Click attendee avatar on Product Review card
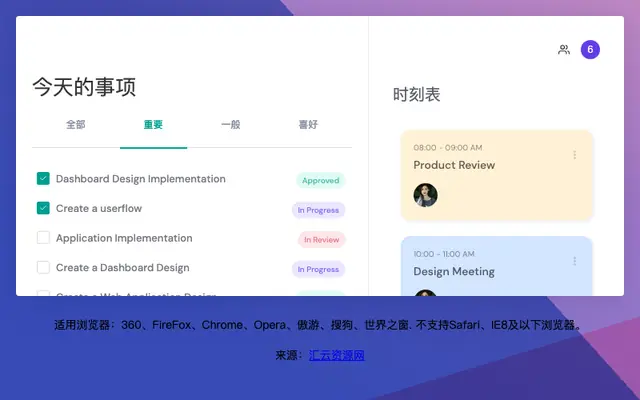The width and height of the screenshot is (640, 400). [x=425, y=195]
